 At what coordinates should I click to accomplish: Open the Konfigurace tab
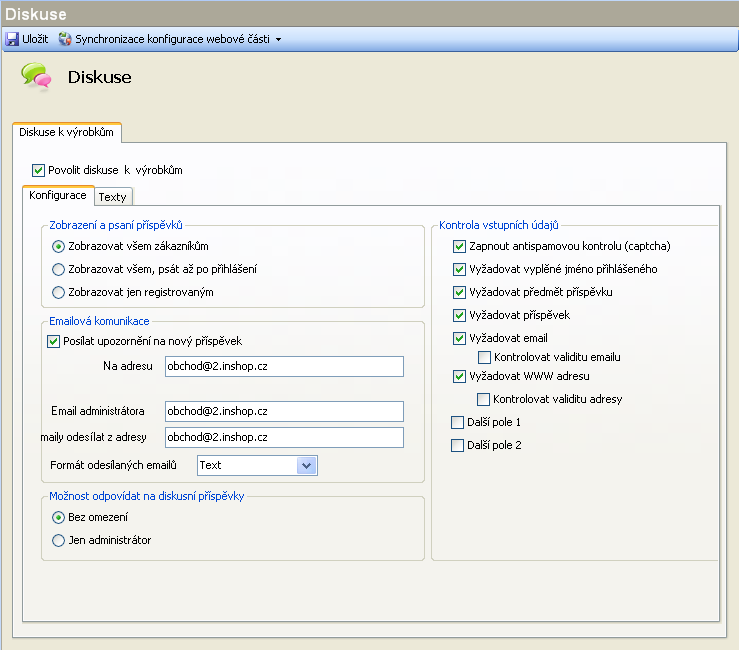pos(57,196)
